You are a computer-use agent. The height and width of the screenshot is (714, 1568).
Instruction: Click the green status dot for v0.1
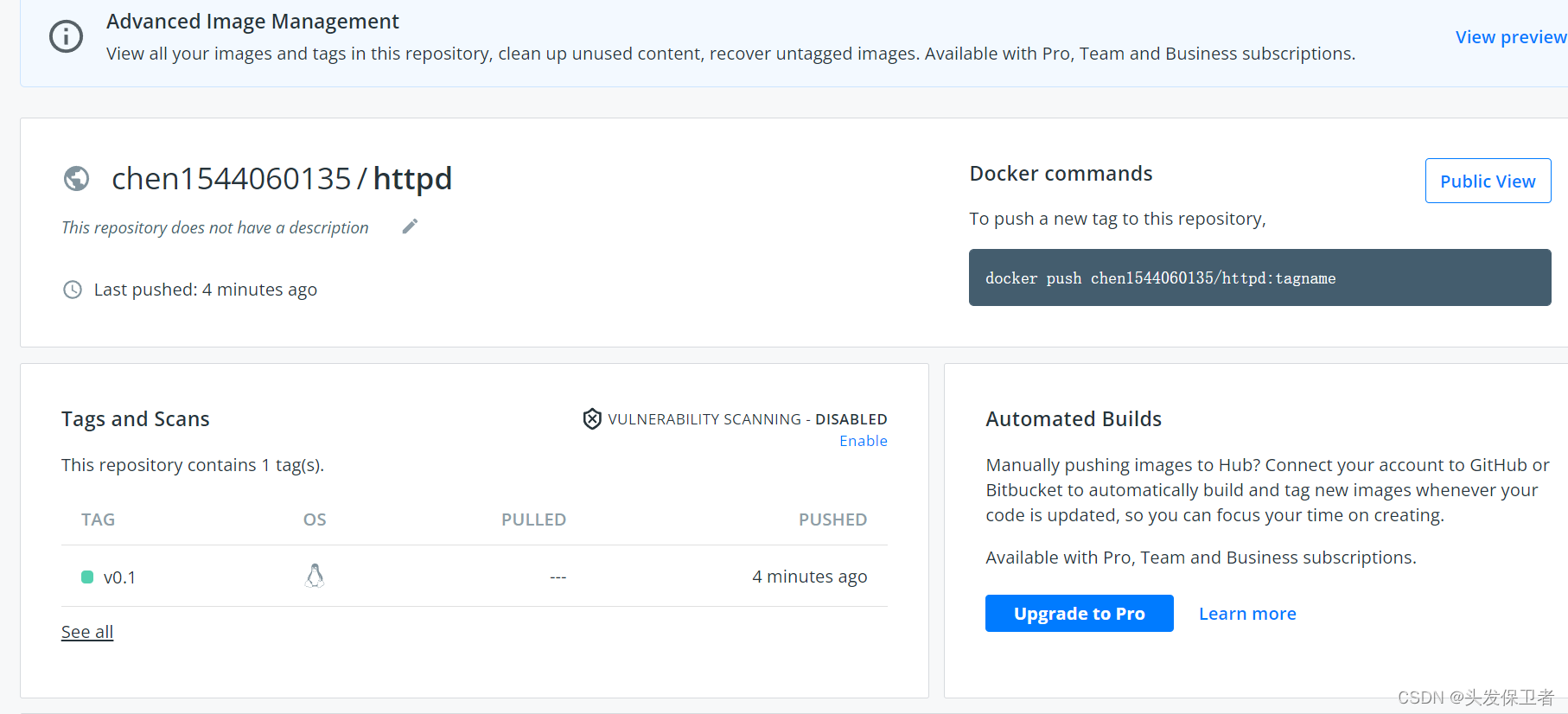pos(87,577)
